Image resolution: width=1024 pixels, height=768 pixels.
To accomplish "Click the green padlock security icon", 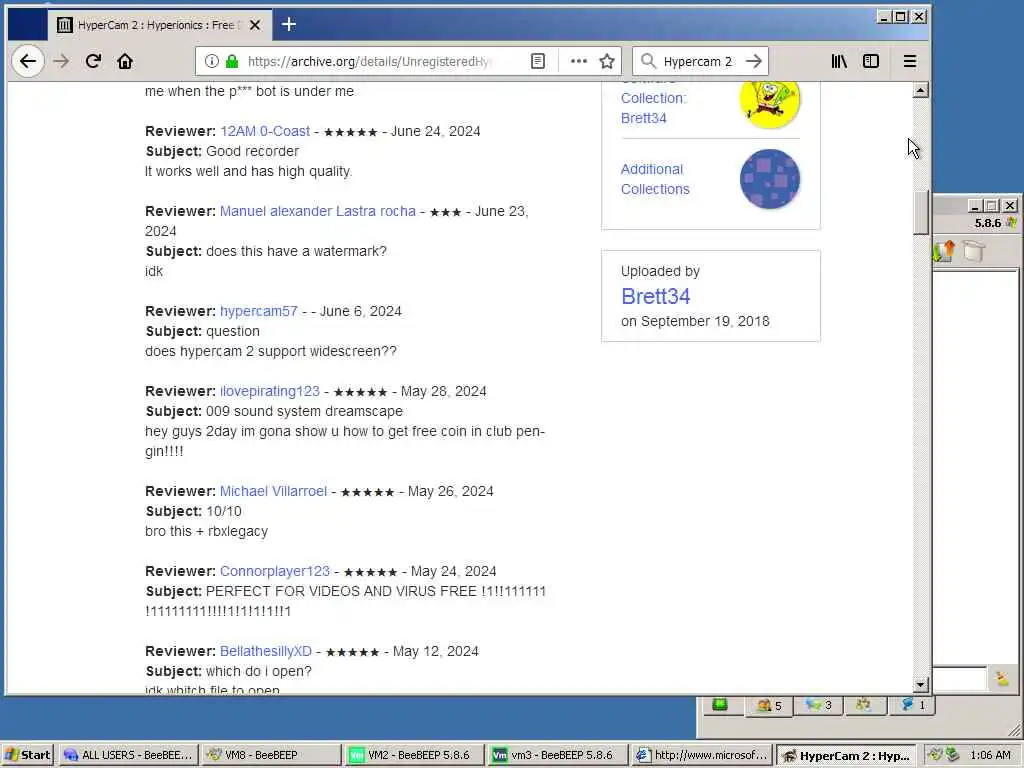I will (x=232, y=61).
